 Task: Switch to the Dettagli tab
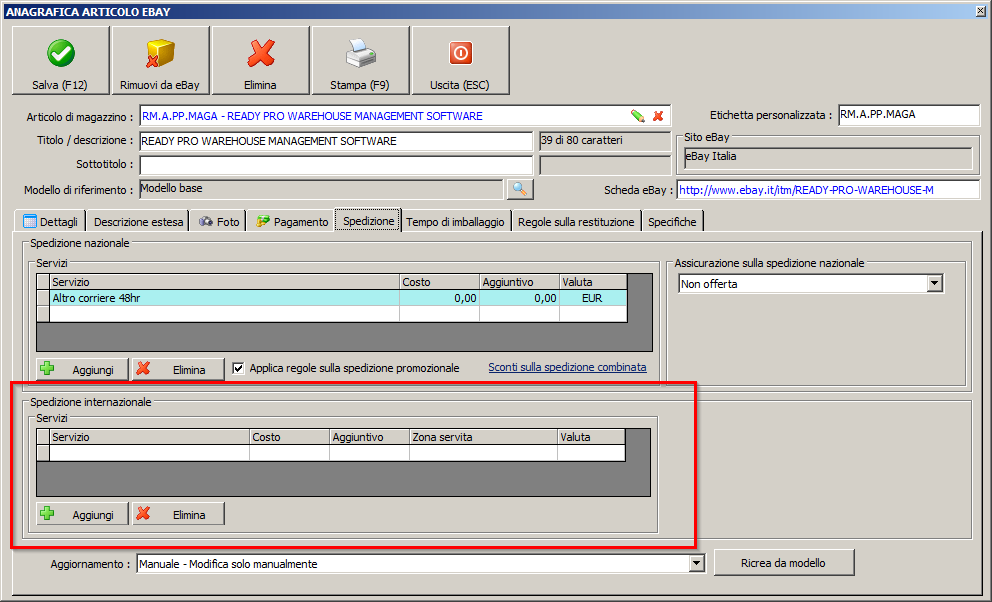point(50,221)
